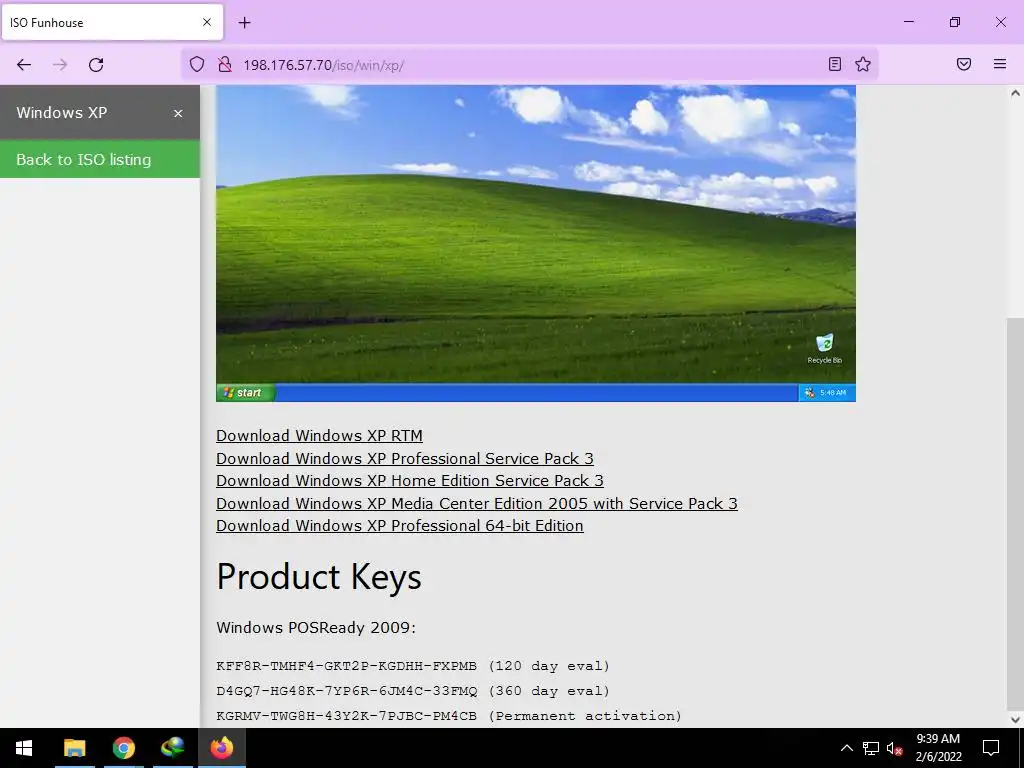Screen dimensions: 1024x768
Task: Select the ISO Funhouse tab
Action: (x=112, y=22)
